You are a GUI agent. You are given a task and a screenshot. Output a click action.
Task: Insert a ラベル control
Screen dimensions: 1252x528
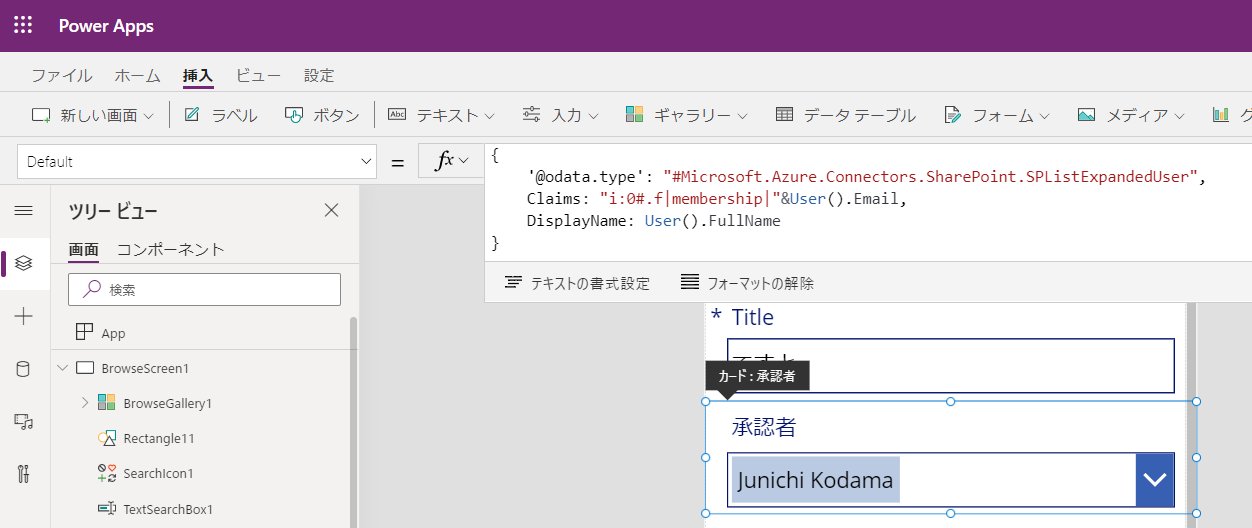221,115
